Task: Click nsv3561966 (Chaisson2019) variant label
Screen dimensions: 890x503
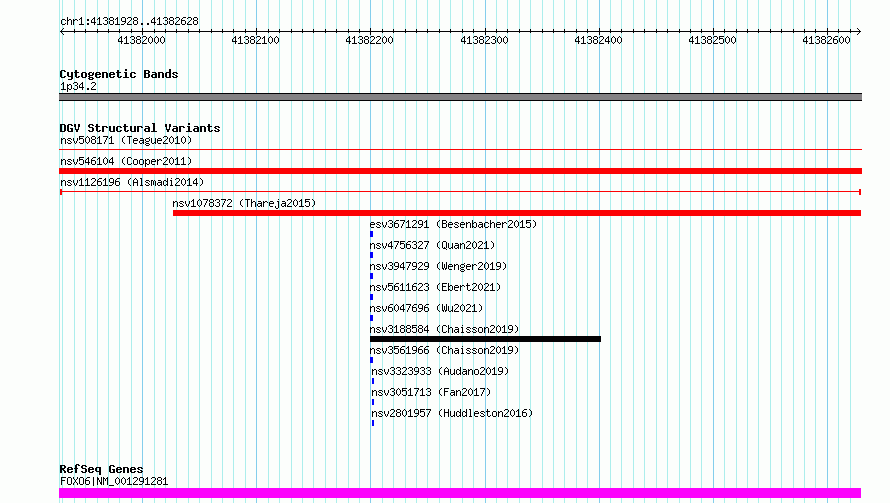Action: click(444, 350)
